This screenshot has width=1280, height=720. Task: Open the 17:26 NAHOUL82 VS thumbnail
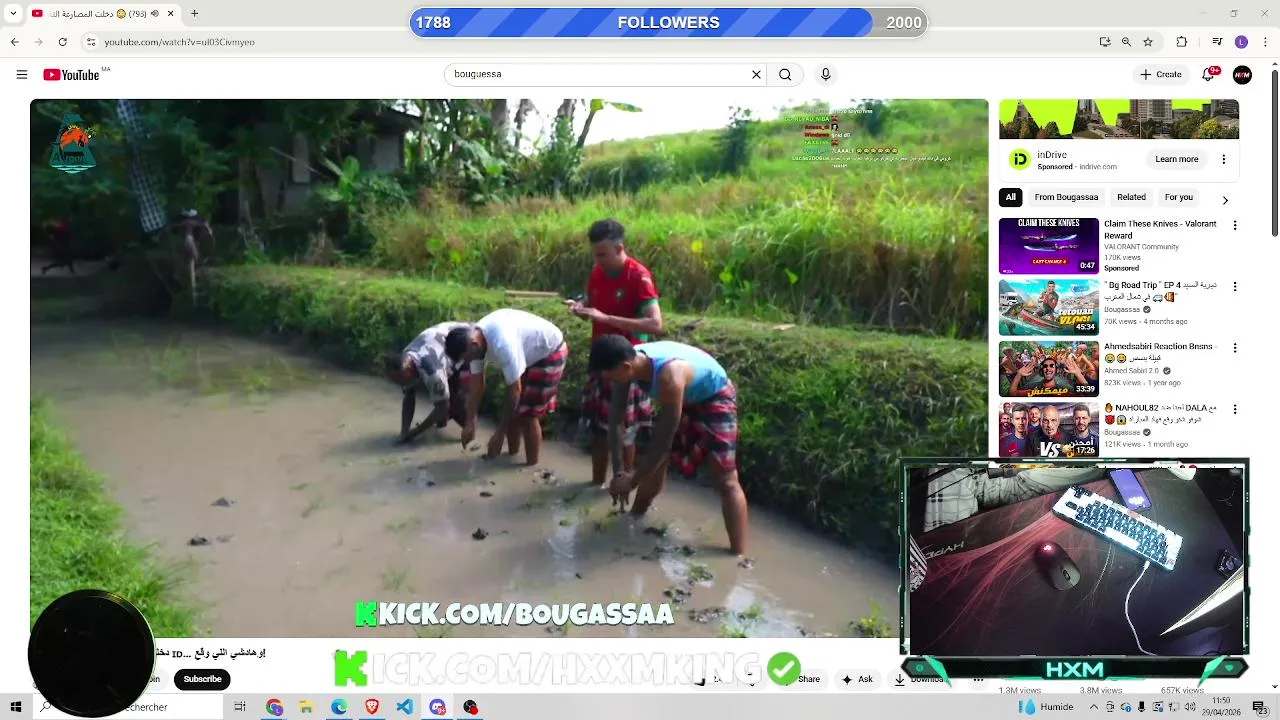pyautogui.click(x=1048, y=429)
